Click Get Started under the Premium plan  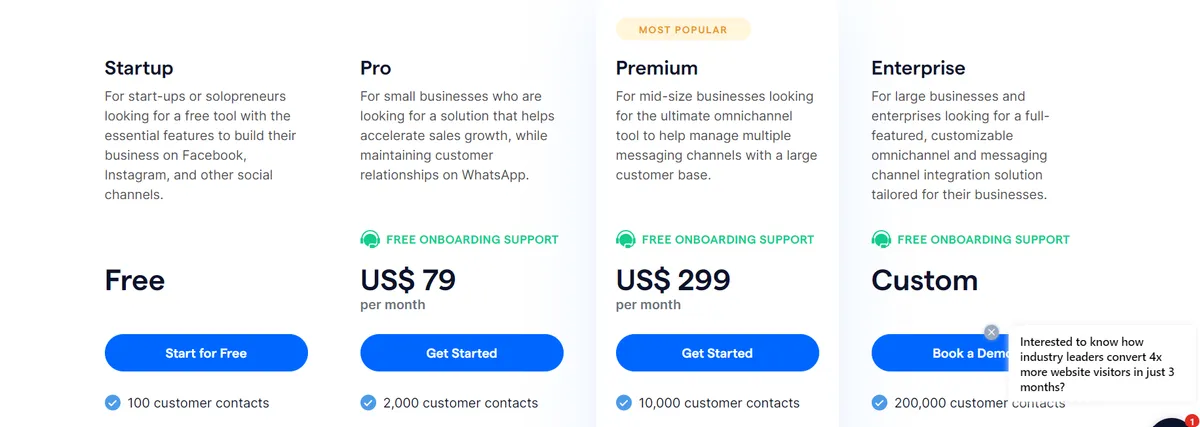717,353
